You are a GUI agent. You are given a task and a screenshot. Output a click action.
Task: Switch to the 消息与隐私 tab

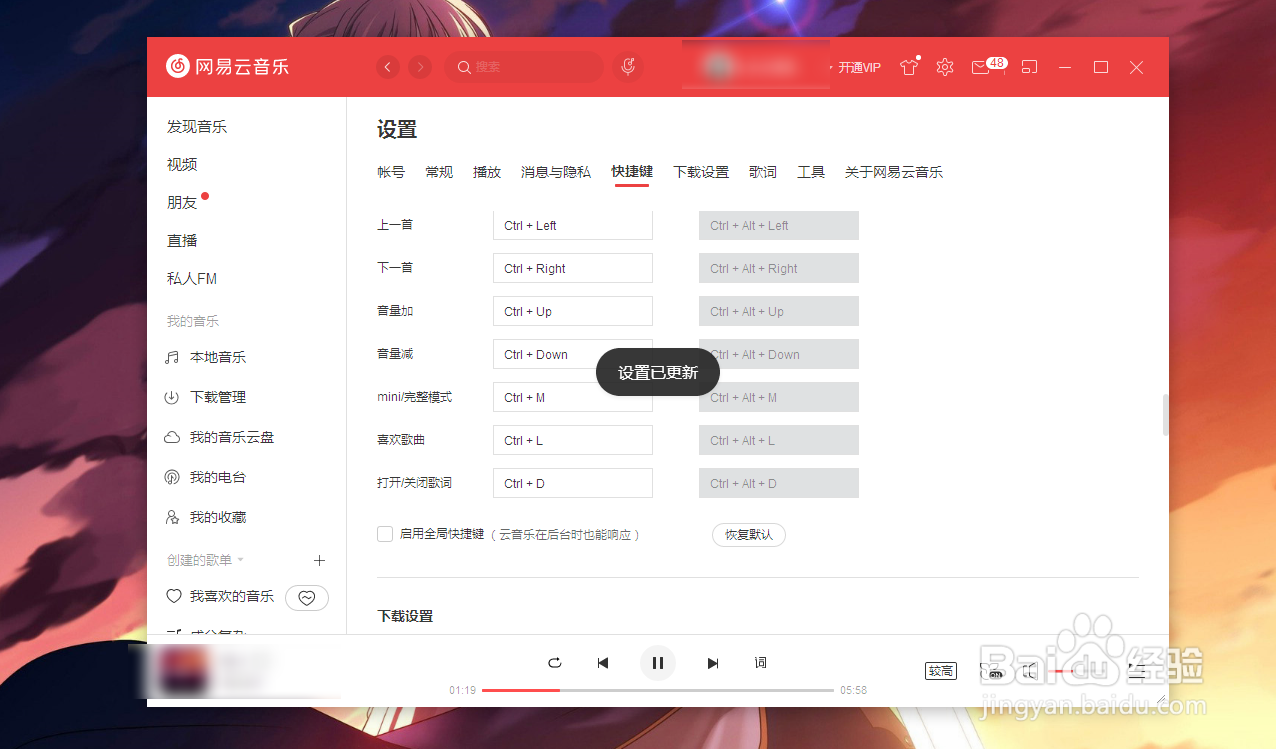pyautogui.click(x=556, y=172)
